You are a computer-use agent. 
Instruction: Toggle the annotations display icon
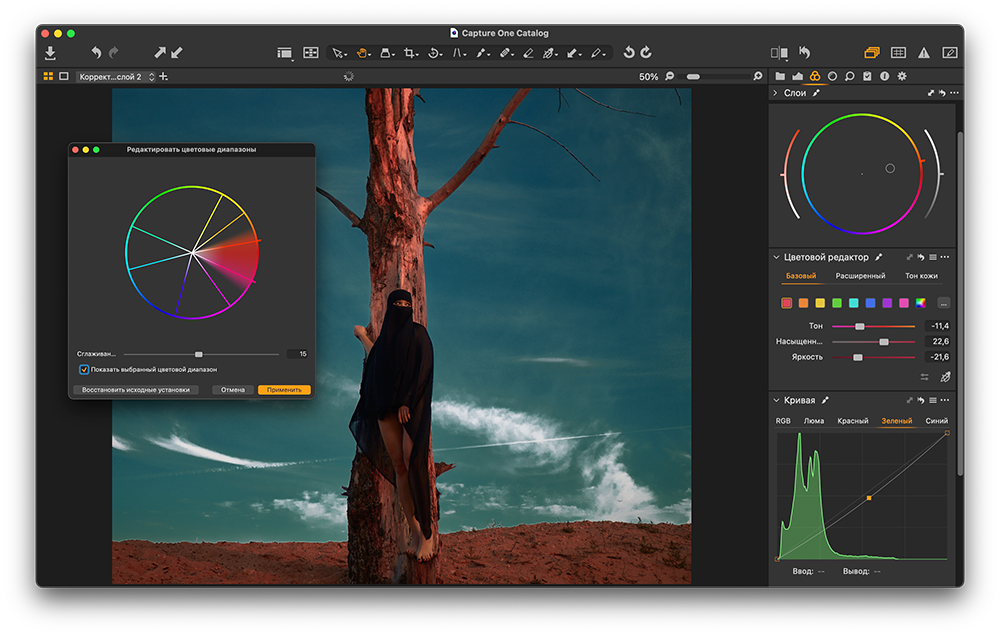click(x=950, y=53)
